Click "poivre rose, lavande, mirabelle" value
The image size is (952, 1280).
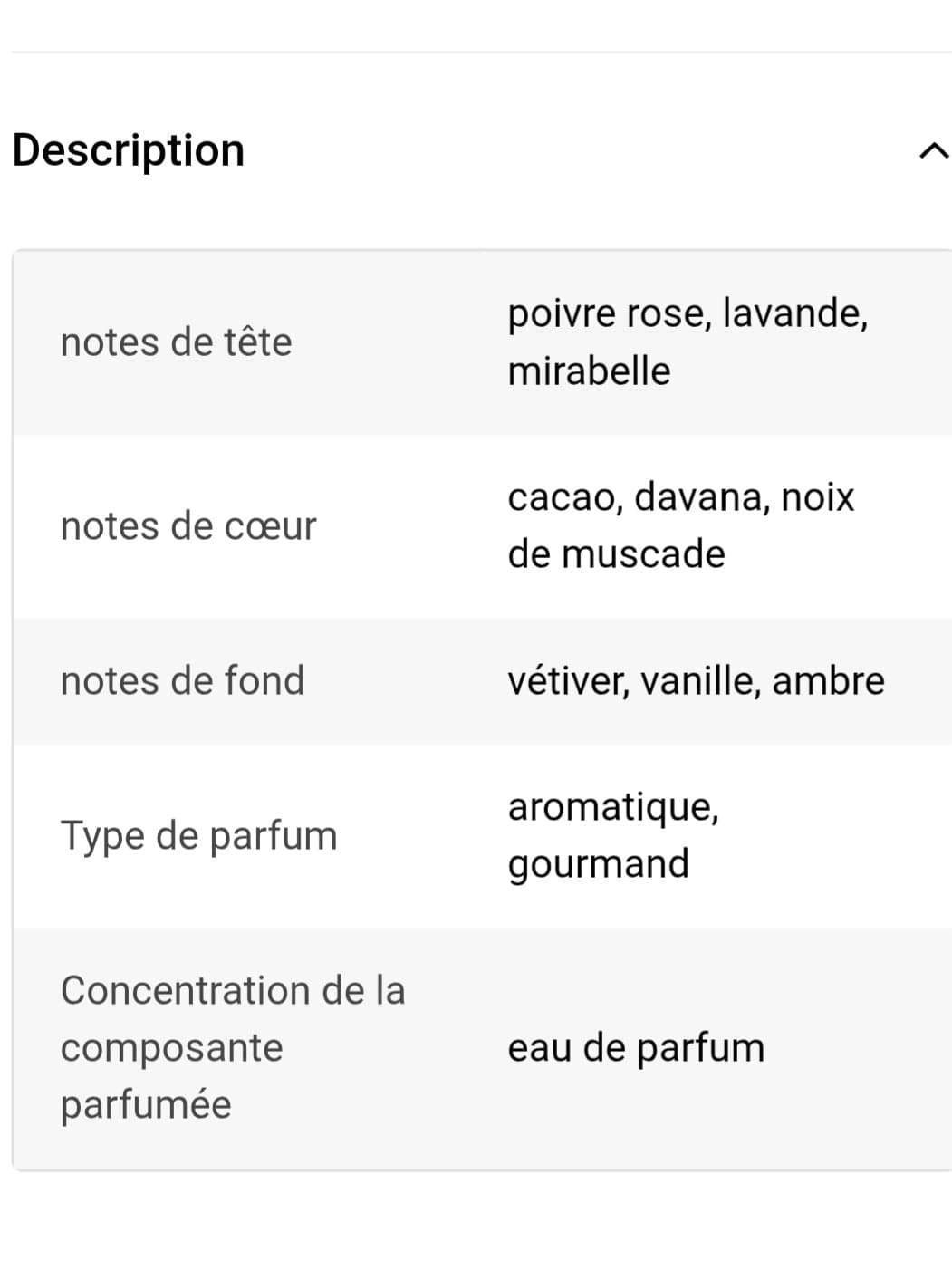pyautogui.click(x=688, y=342)
